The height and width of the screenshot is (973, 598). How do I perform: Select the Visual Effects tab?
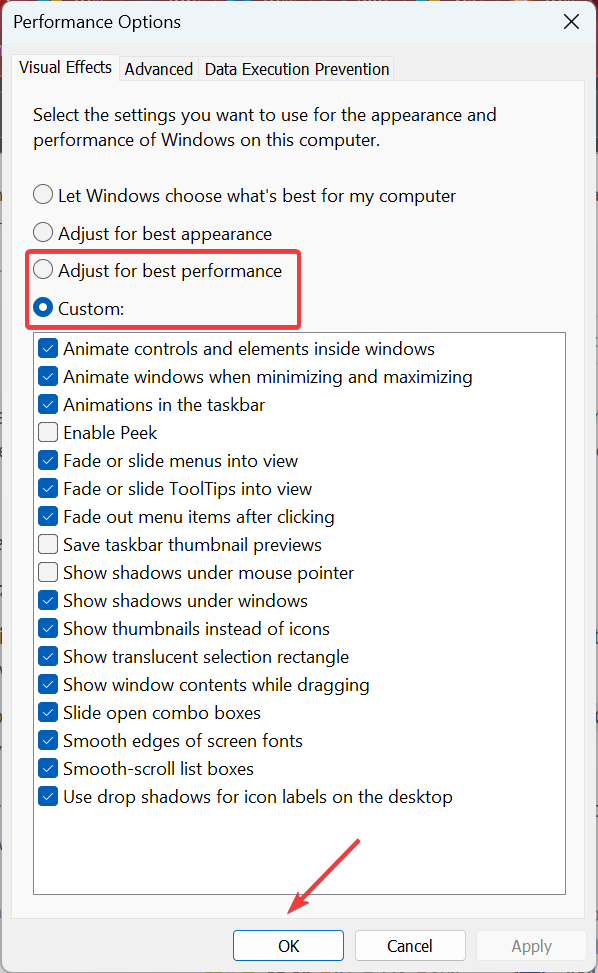coord(65,67)
